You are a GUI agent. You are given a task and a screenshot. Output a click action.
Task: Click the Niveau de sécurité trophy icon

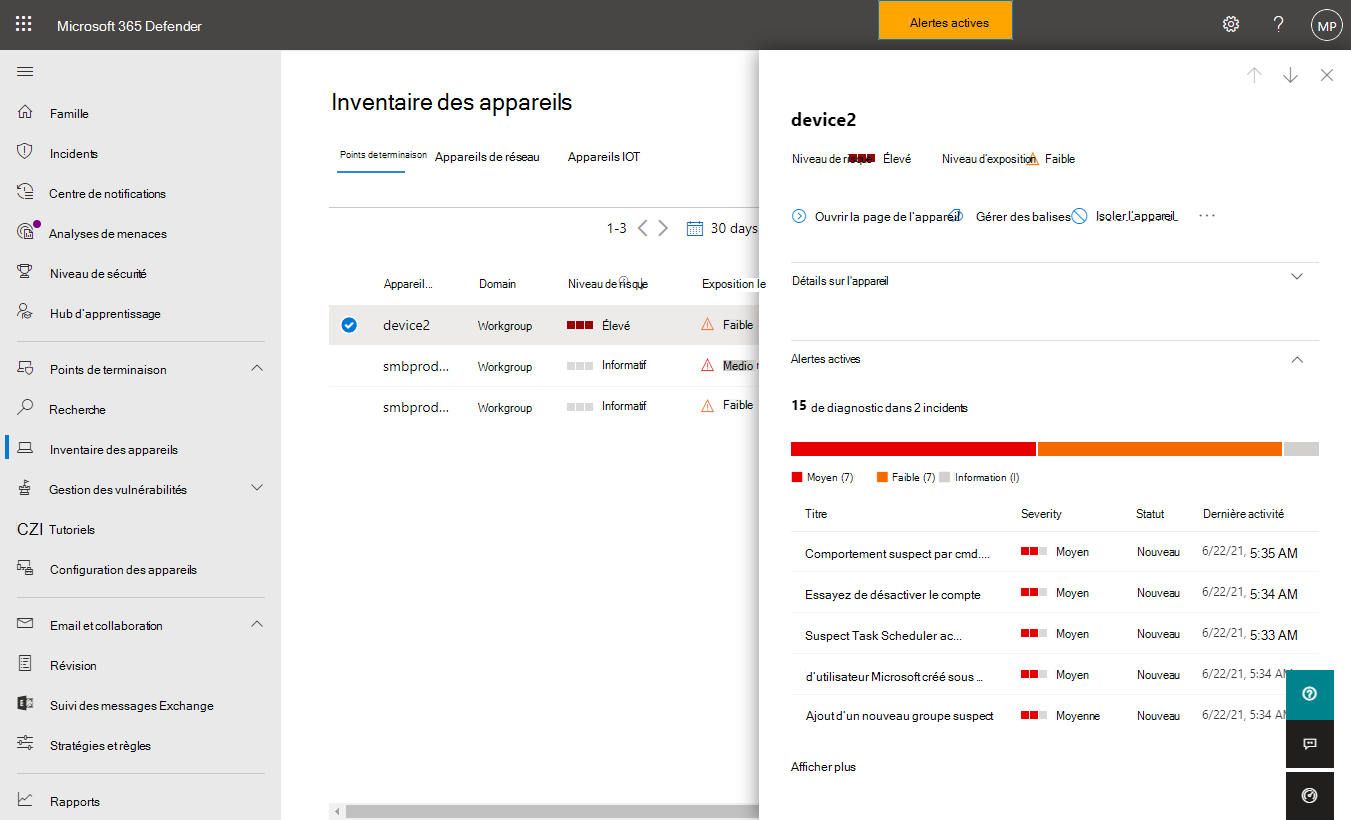(26, 273)
